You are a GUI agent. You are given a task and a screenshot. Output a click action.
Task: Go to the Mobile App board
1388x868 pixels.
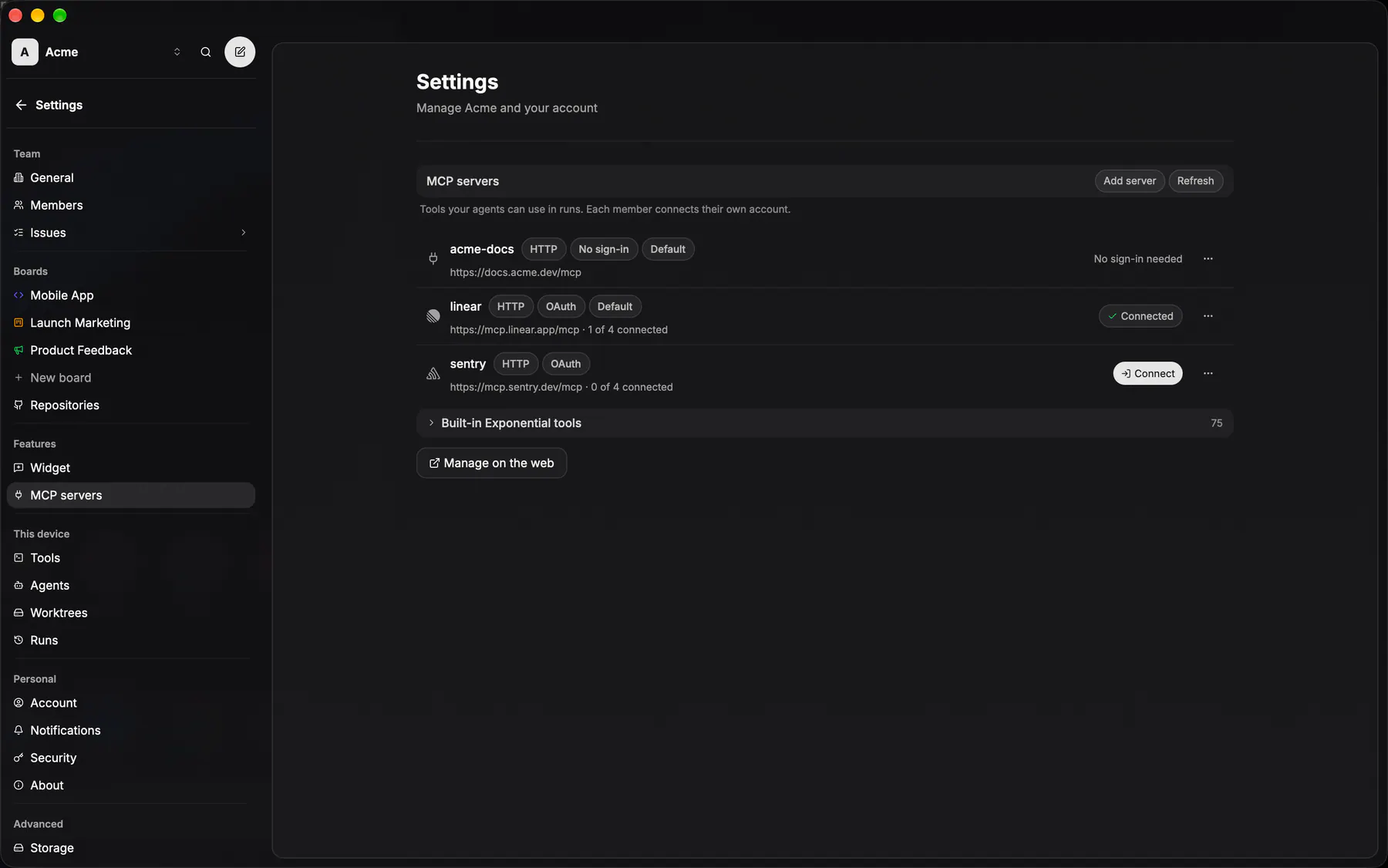click(130, 295)
